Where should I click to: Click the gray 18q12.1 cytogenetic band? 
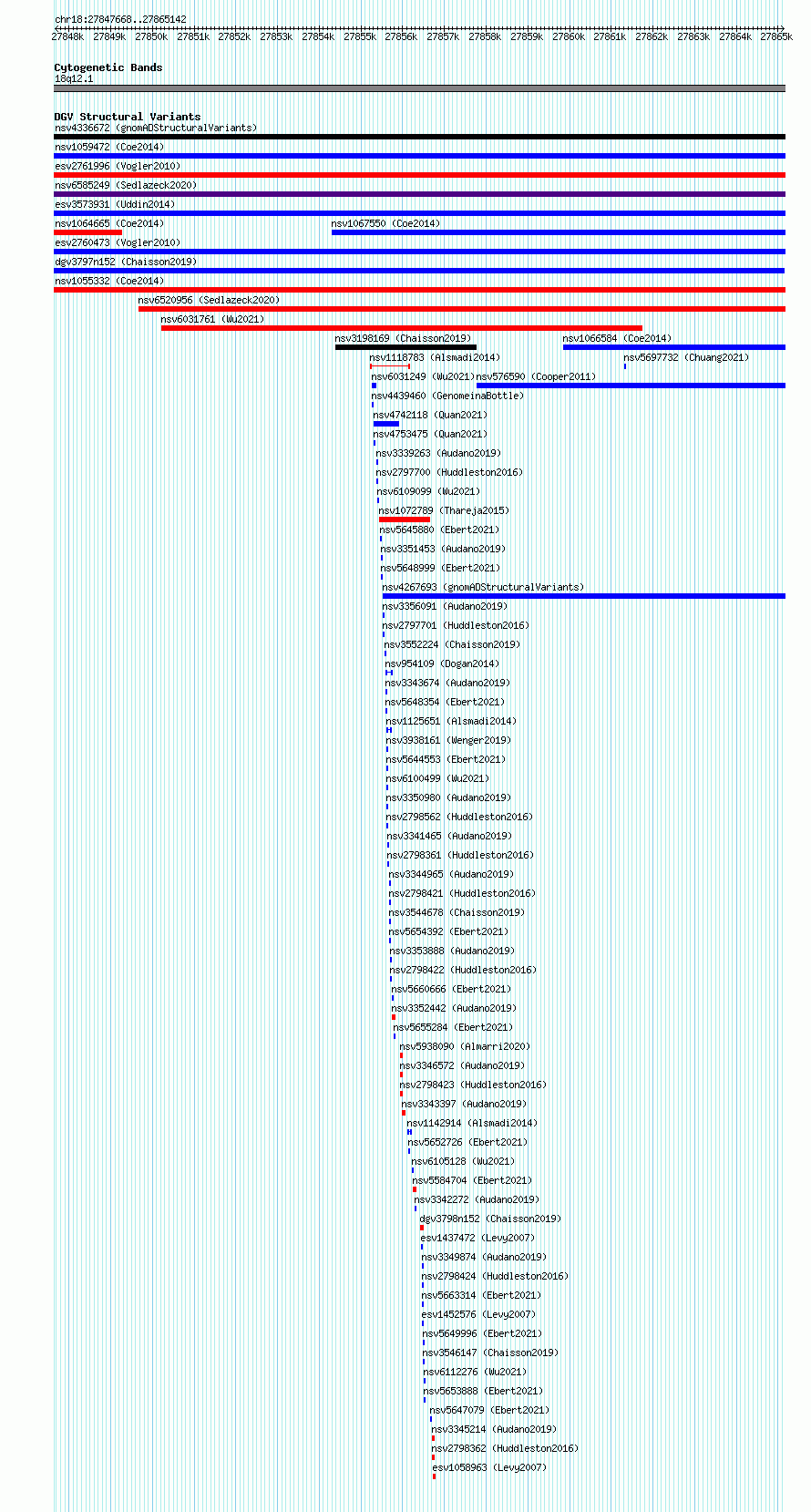click(419, 88)
